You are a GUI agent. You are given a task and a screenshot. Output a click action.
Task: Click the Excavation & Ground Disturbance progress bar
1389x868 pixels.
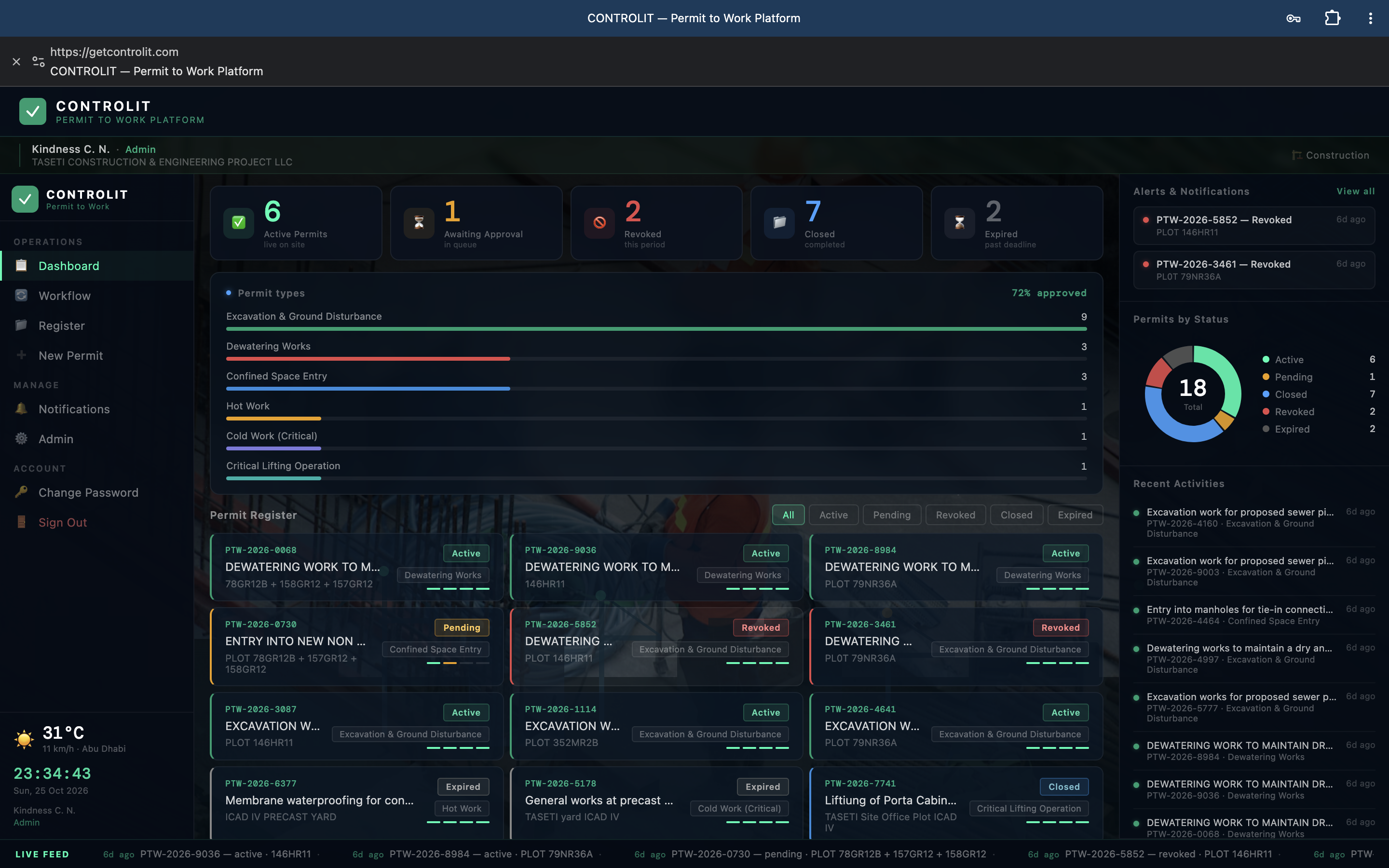(656, 329)
